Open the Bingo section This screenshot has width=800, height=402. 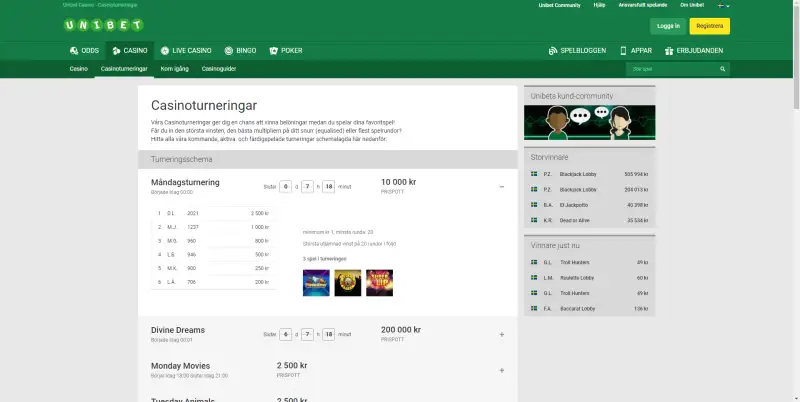pos(240,51)
